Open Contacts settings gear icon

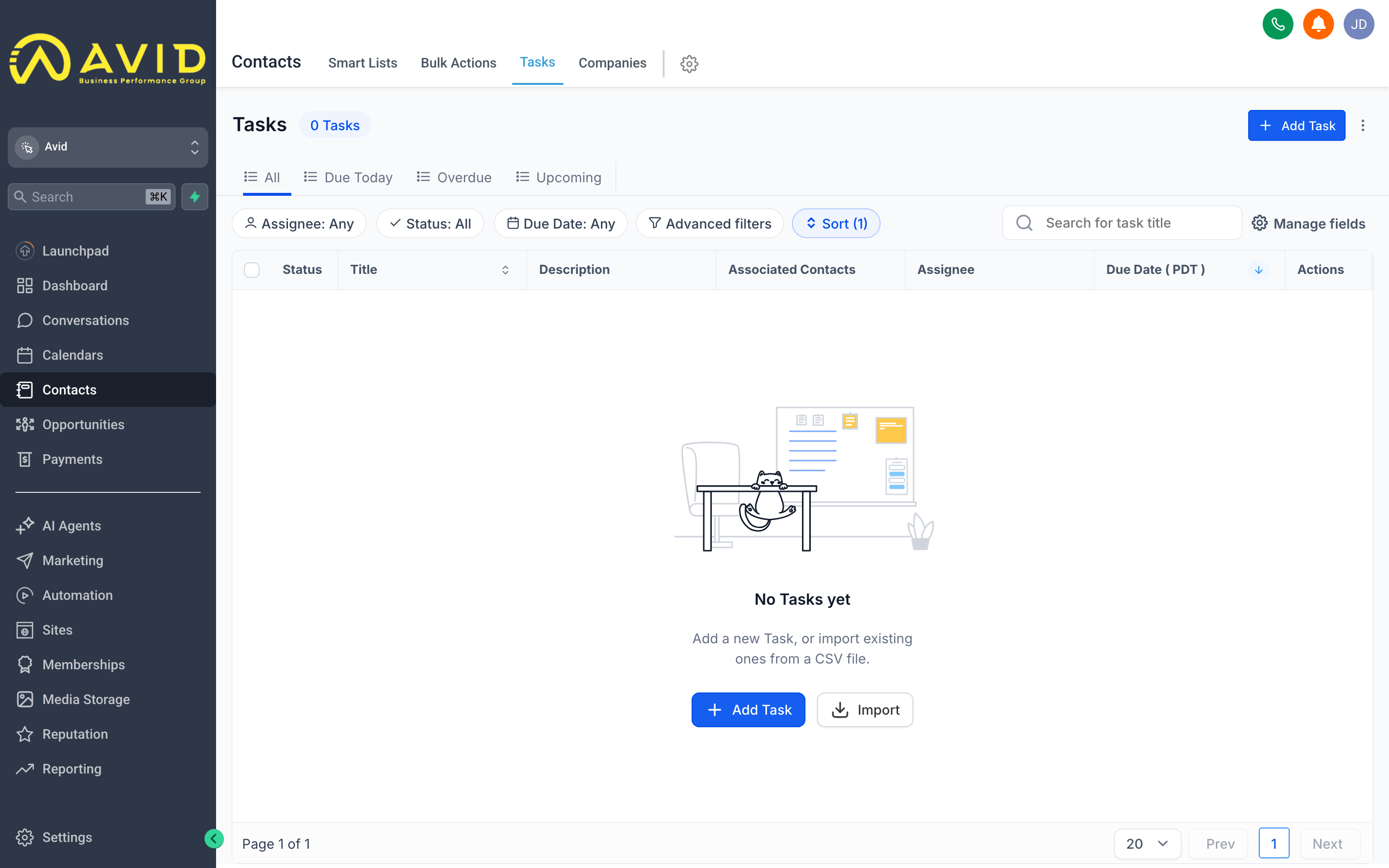click(x=689, y=63)
